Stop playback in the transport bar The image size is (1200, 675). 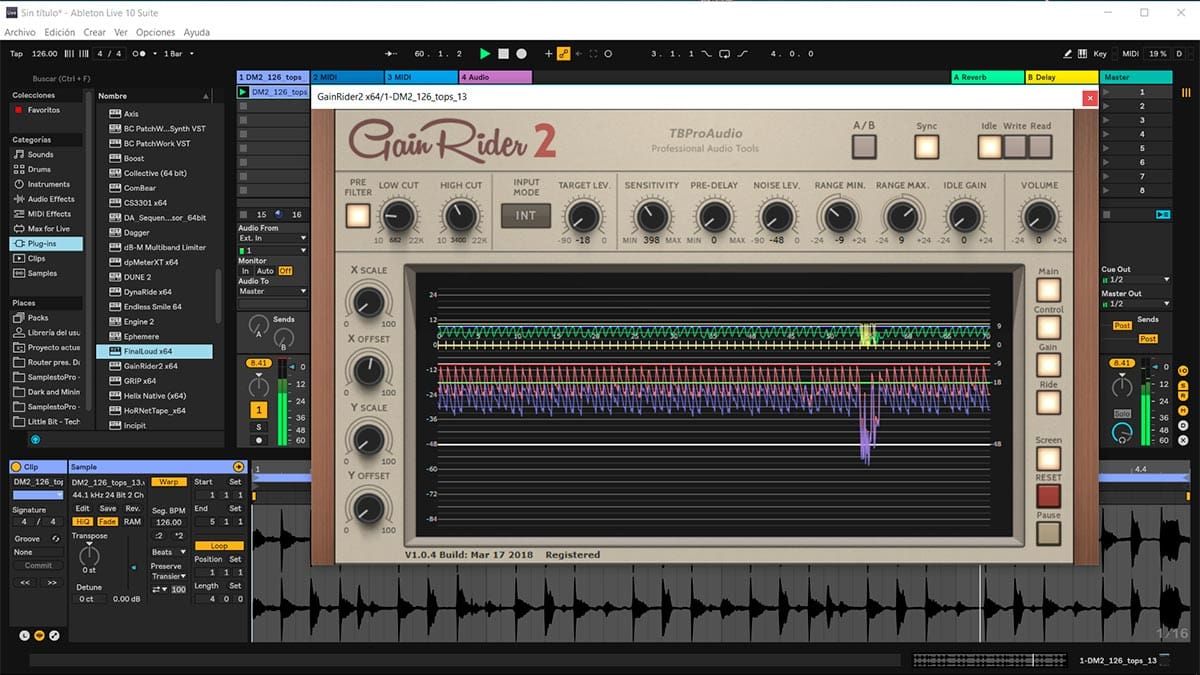504,53
